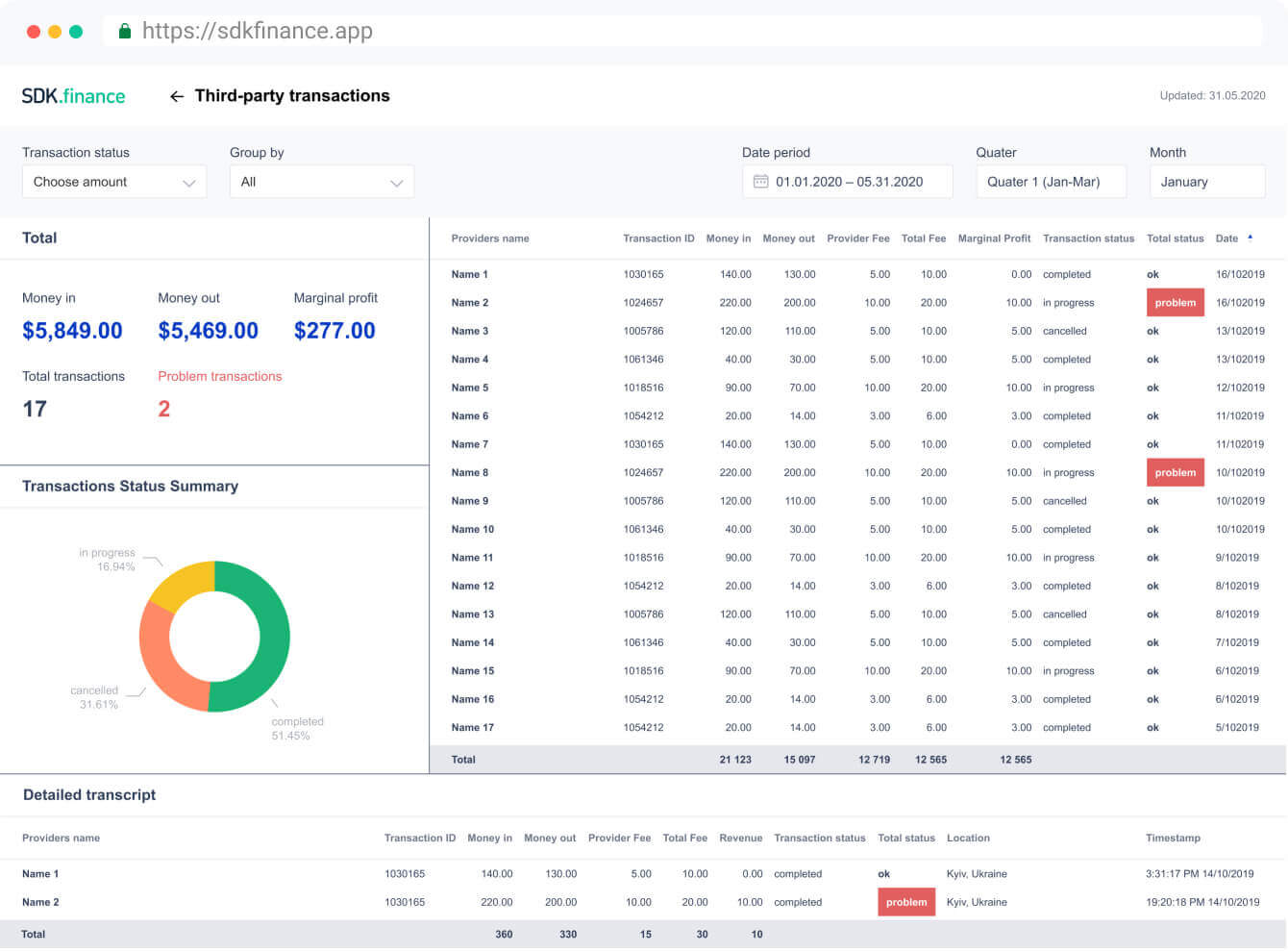1288x952 pixels.
Task: Click Name 16 date 6/102019
Action: click(x=1237, y=700)
